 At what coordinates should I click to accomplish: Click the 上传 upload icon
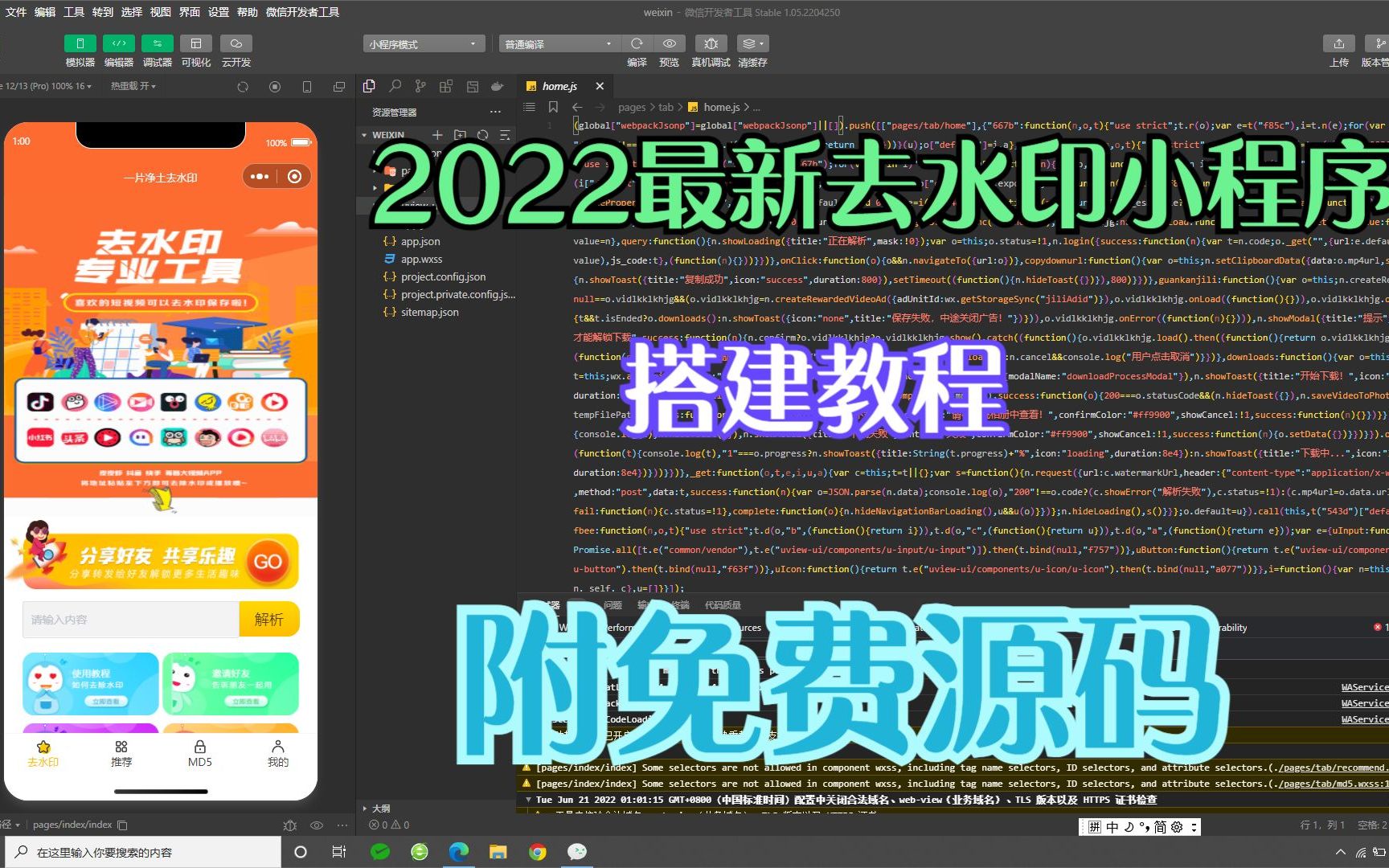1338,43
